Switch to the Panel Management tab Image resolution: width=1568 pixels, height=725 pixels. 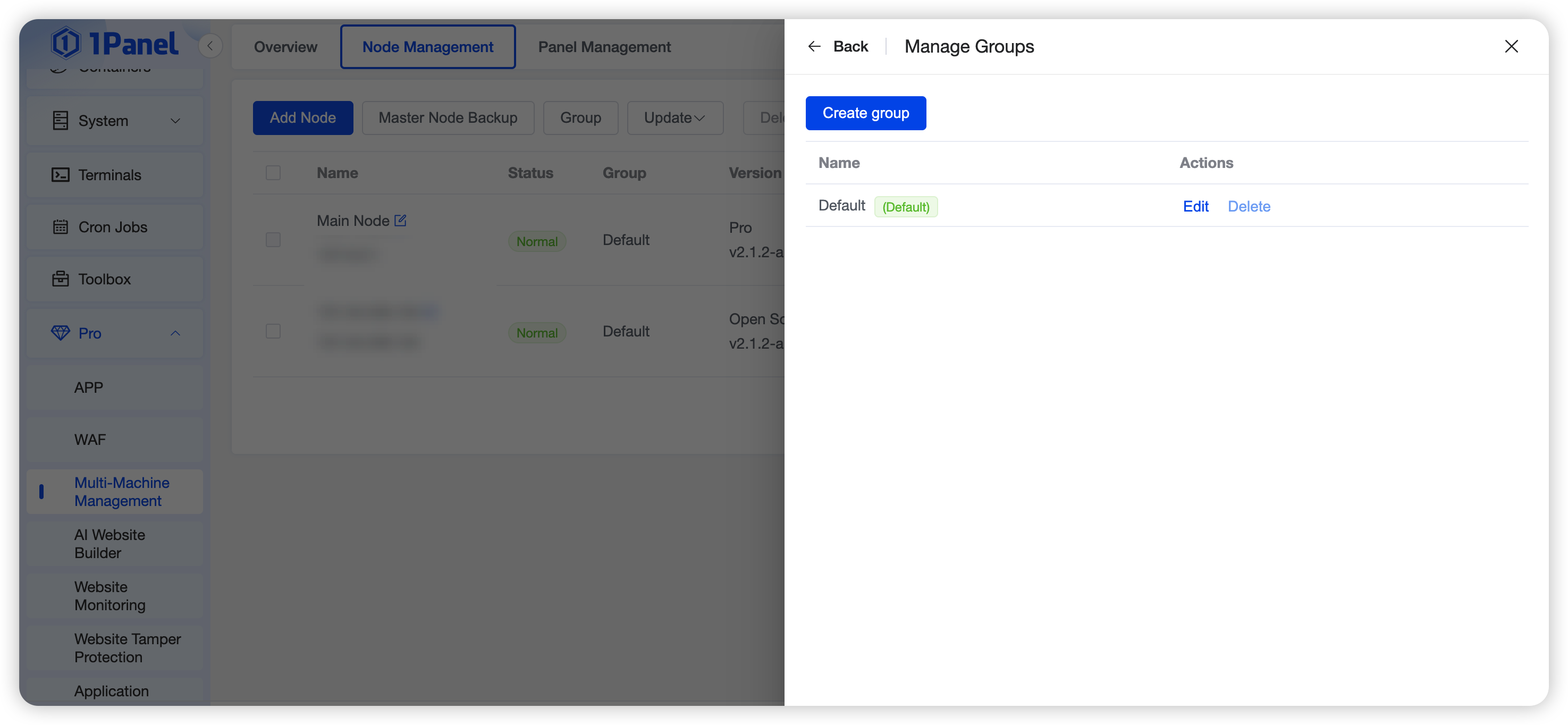604,47
